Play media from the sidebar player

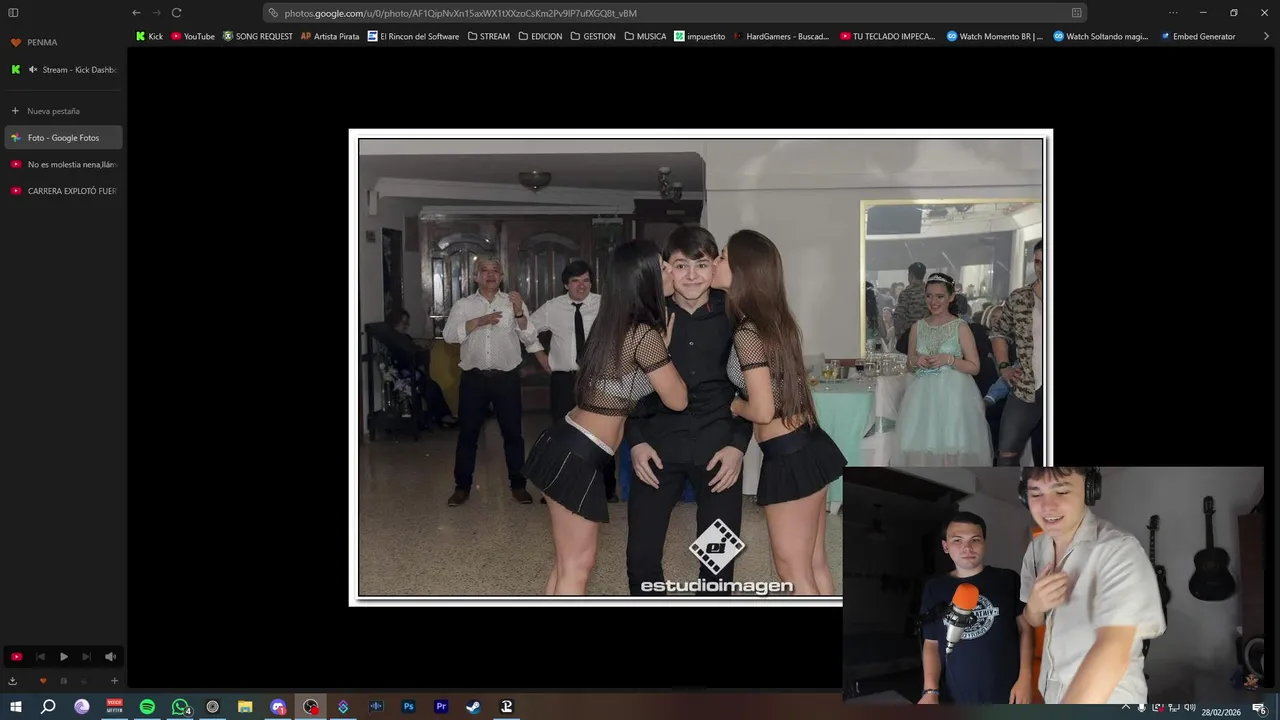point(63,657)
